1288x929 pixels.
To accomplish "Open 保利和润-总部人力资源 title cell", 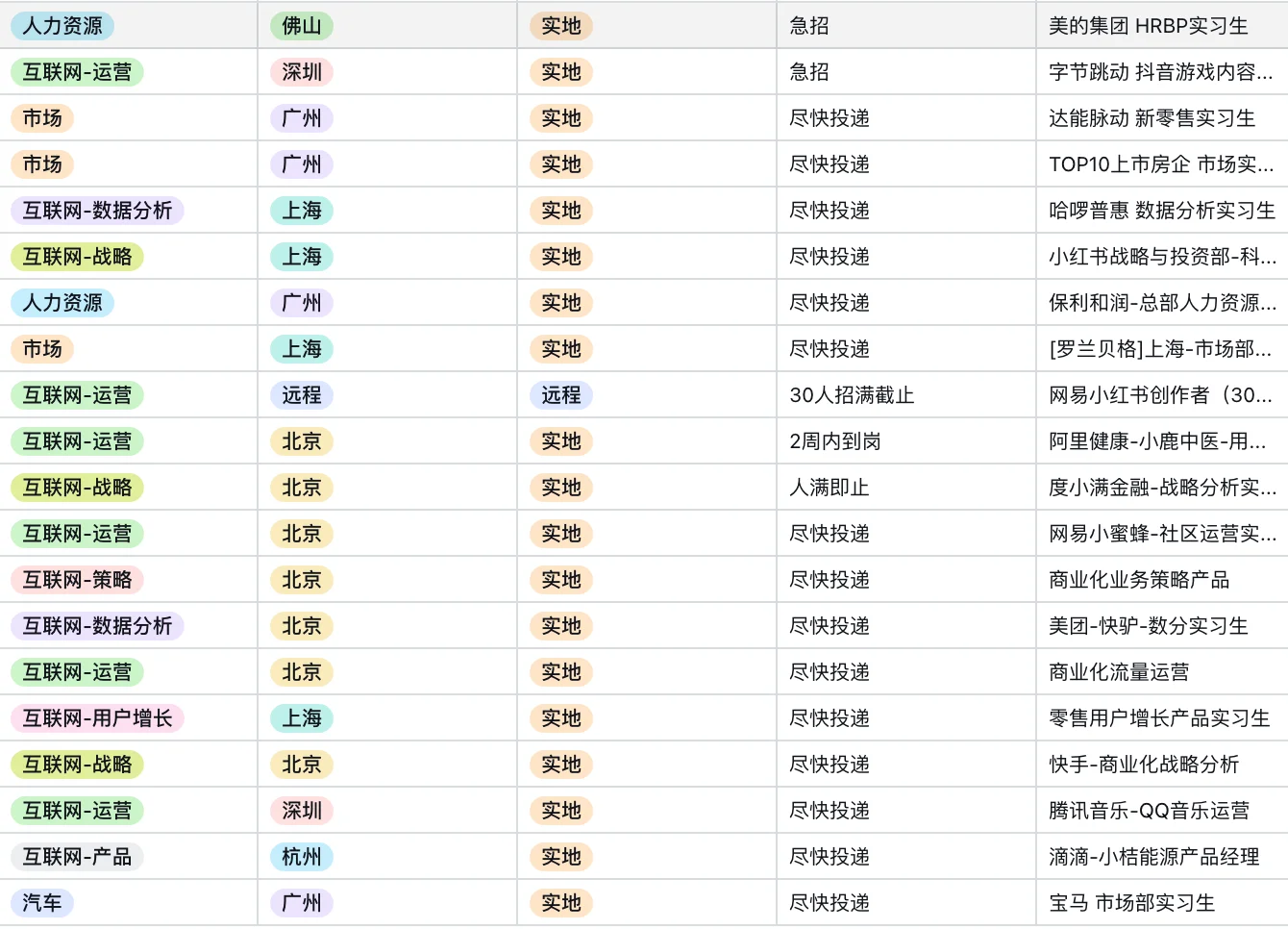I will coord(1162,303).
